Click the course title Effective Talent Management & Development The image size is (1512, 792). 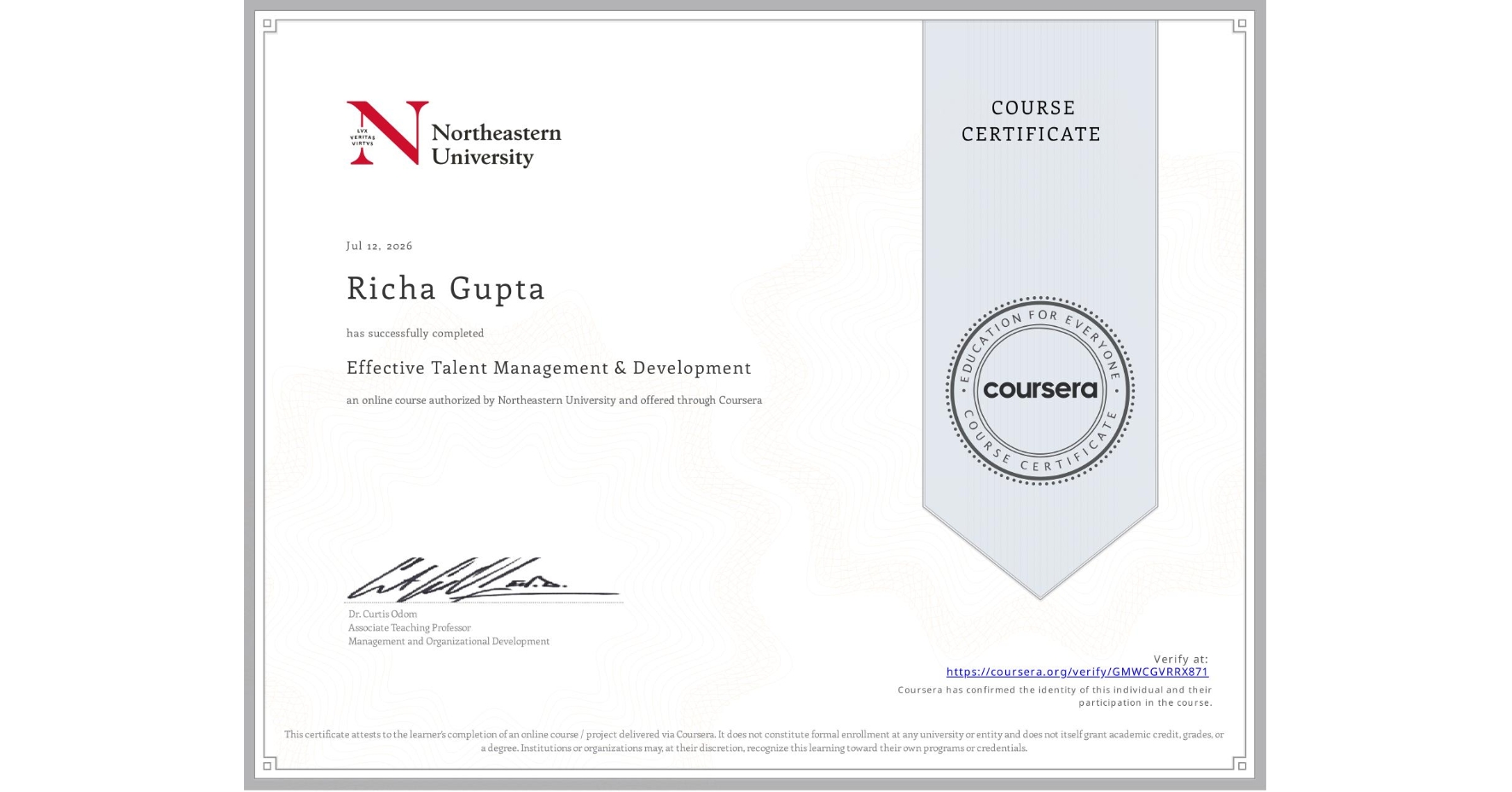tap(549, 368)
